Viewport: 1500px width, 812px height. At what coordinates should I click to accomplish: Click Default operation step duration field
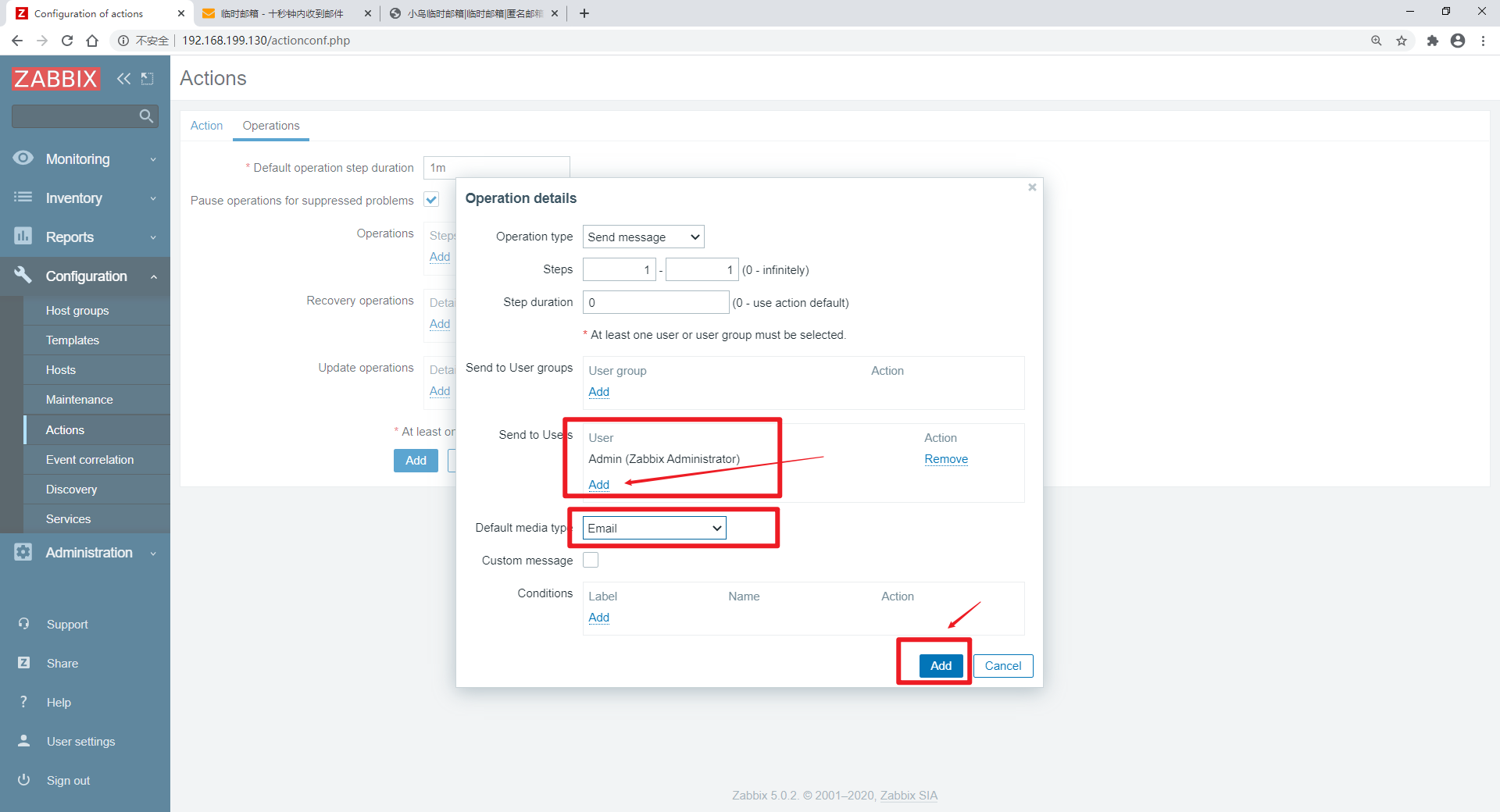pyautogui.click(x=496, y=167)
